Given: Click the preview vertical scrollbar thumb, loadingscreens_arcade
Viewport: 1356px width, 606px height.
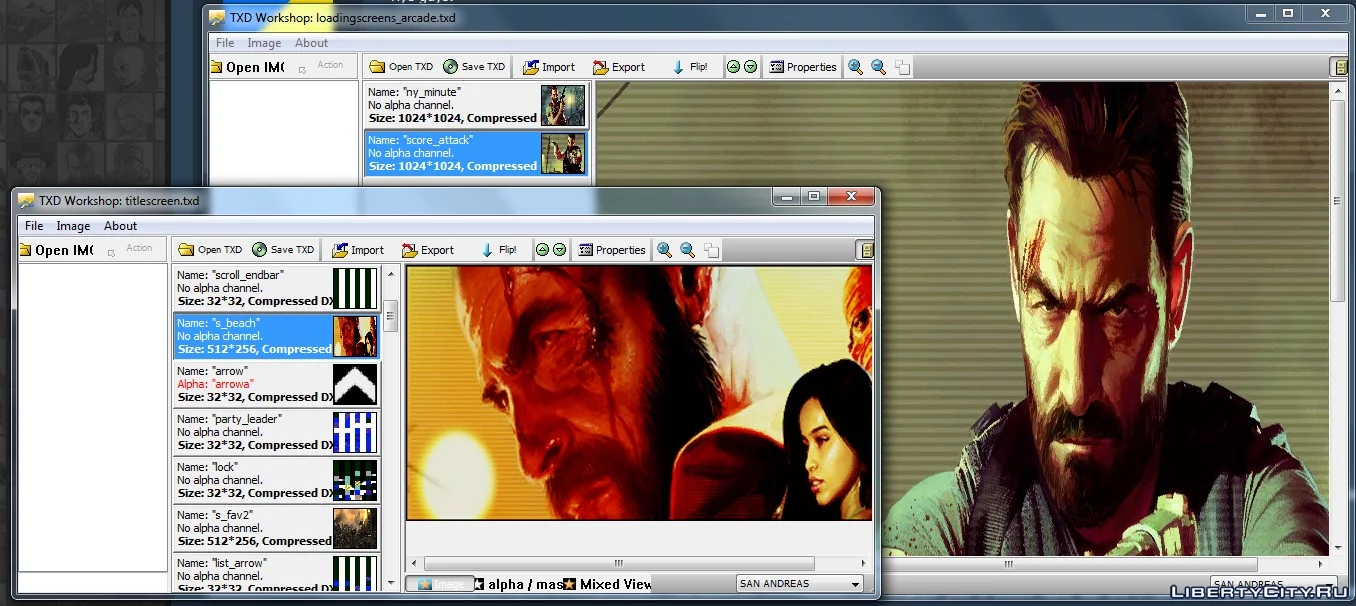Looking at the screenshot, I should (1339, 199).
